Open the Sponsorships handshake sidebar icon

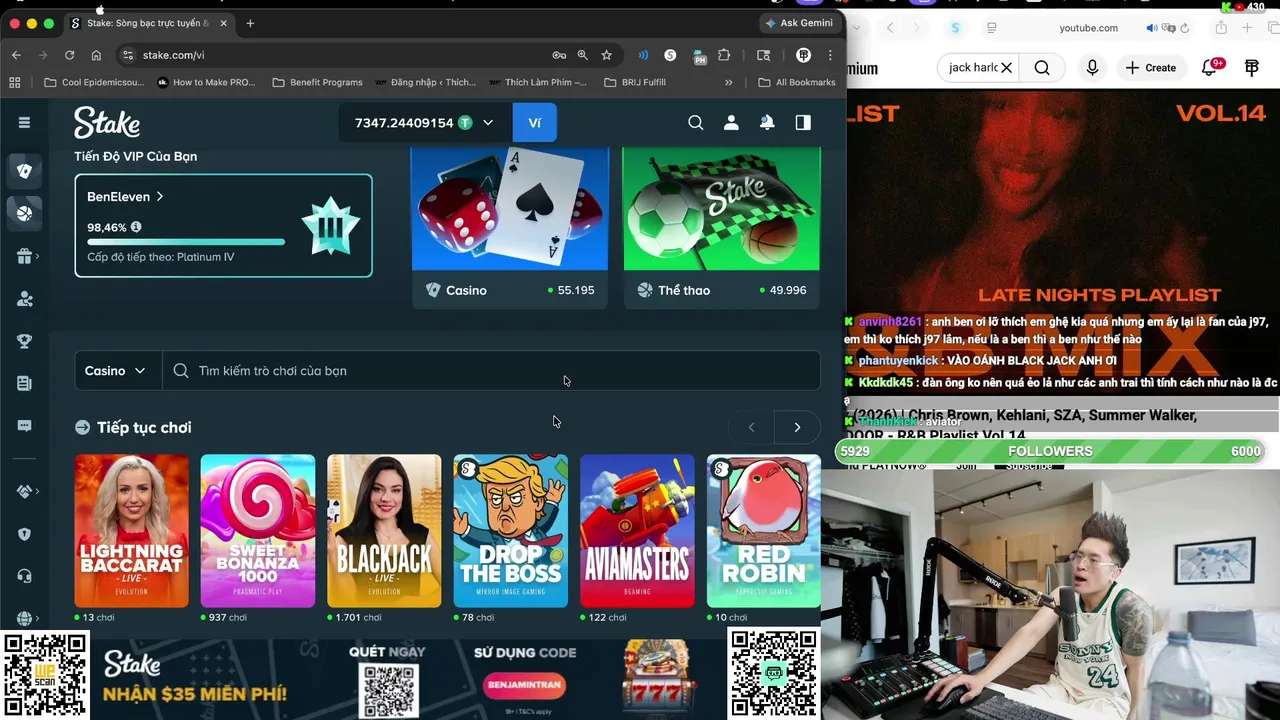point(25,491)
